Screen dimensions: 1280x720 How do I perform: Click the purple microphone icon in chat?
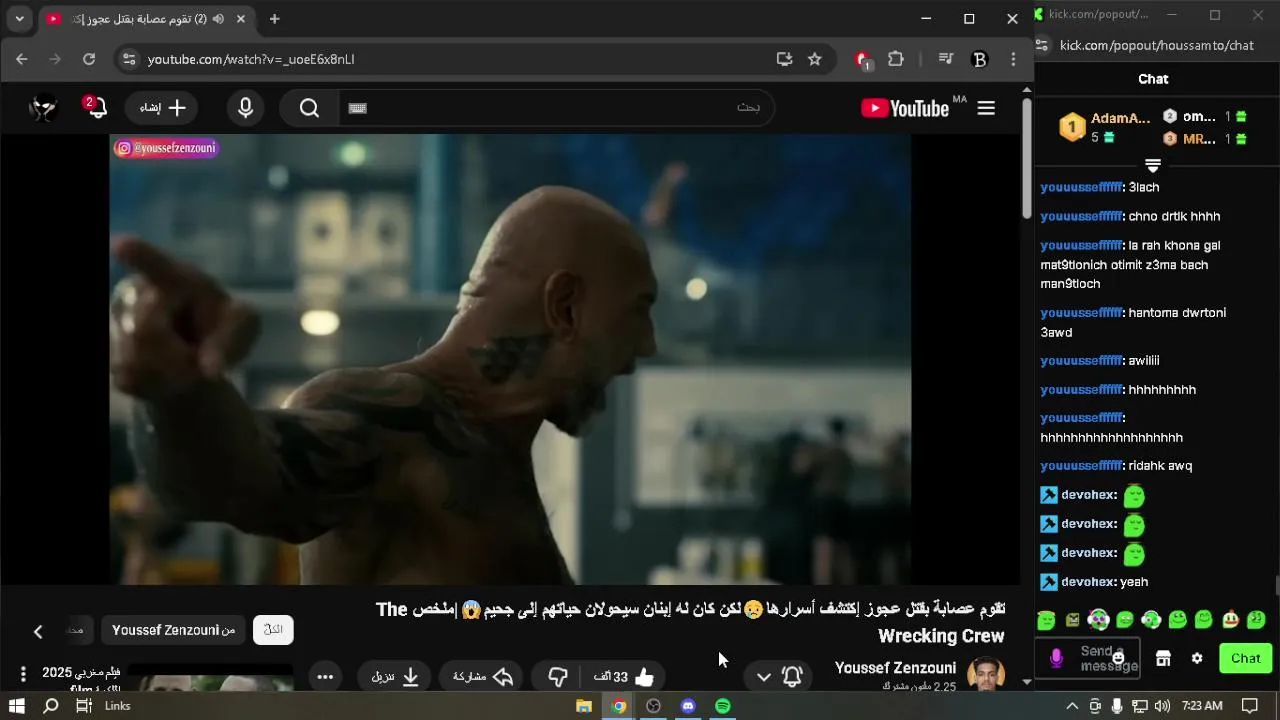pyautogui.click(x=1056, y=658)
